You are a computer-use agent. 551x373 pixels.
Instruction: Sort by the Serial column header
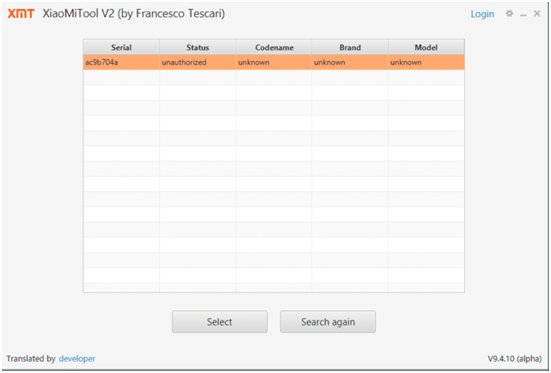[x=121, y=47]
